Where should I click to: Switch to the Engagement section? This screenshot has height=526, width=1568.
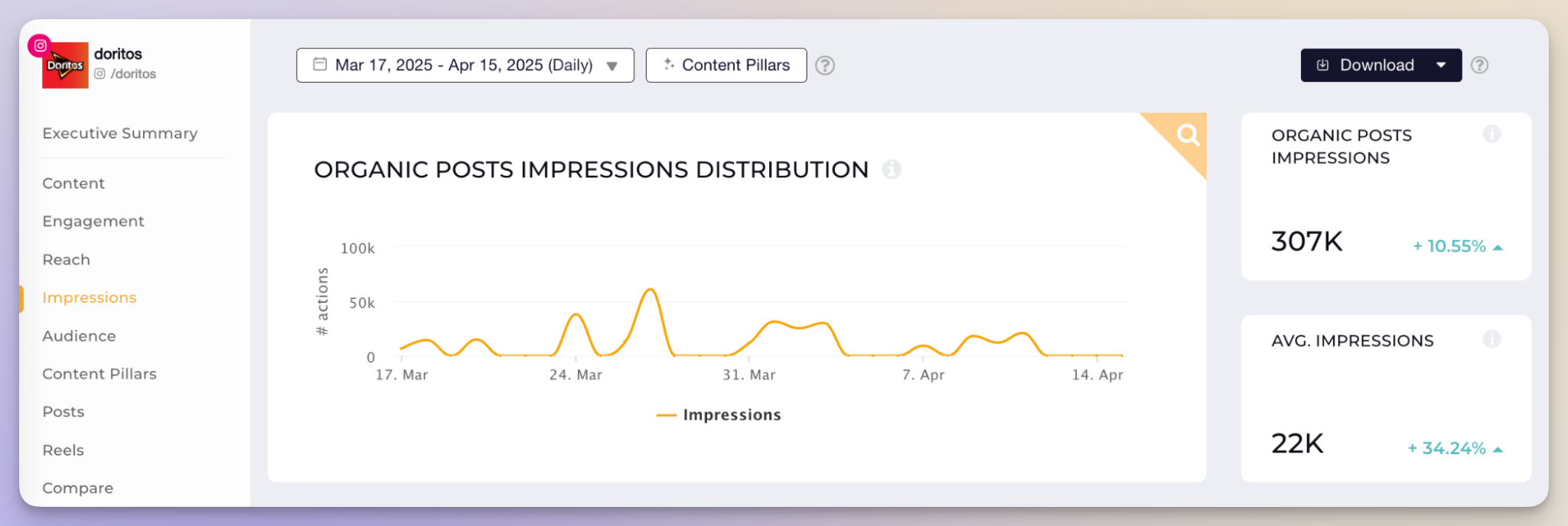click(93, 221)
